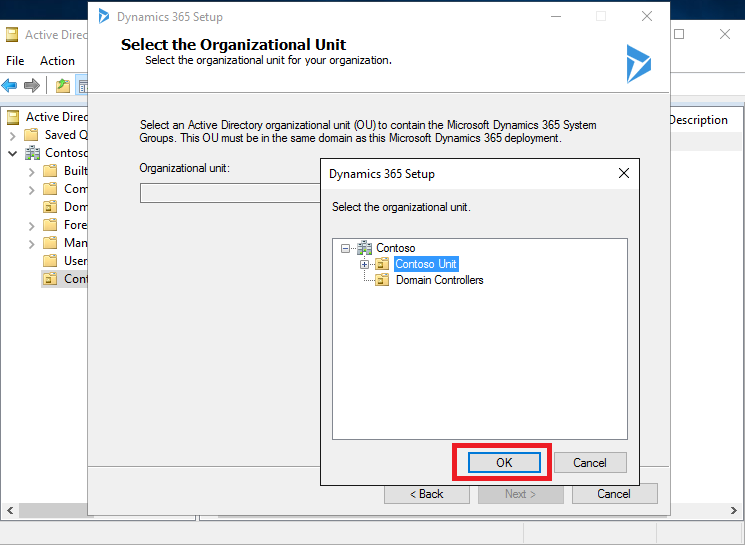
Task: Click Cancel in the organizational unit dialog
Action: coord(590,462)
